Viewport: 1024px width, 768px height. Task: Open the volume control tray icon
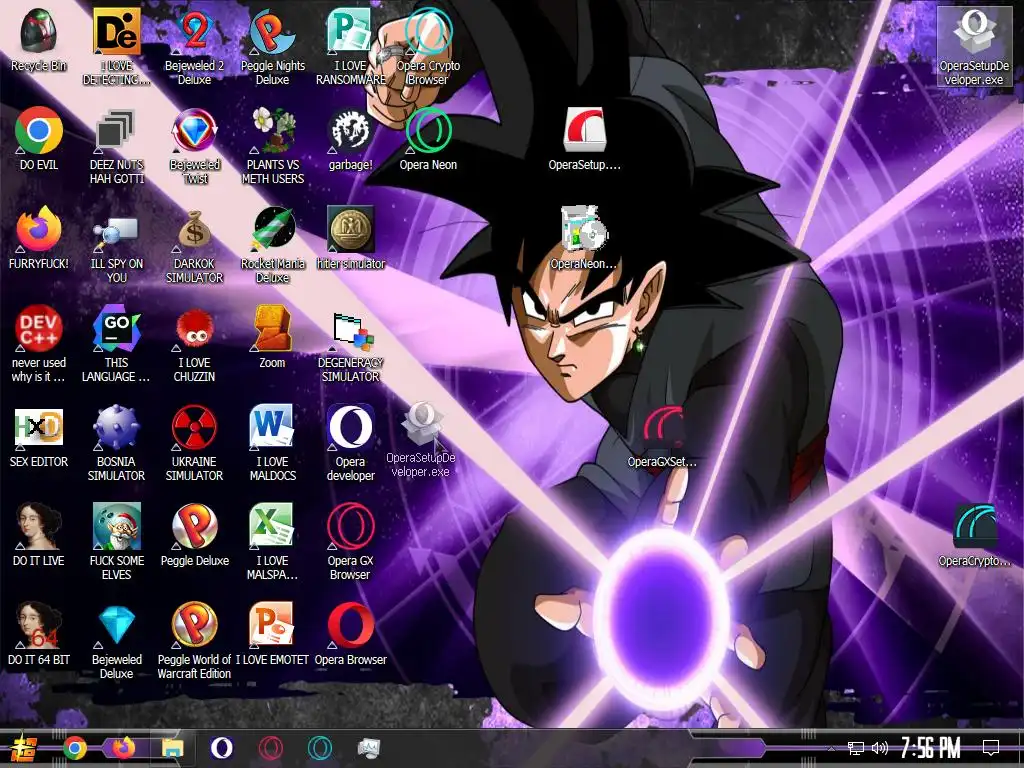[x=880, y=748]
